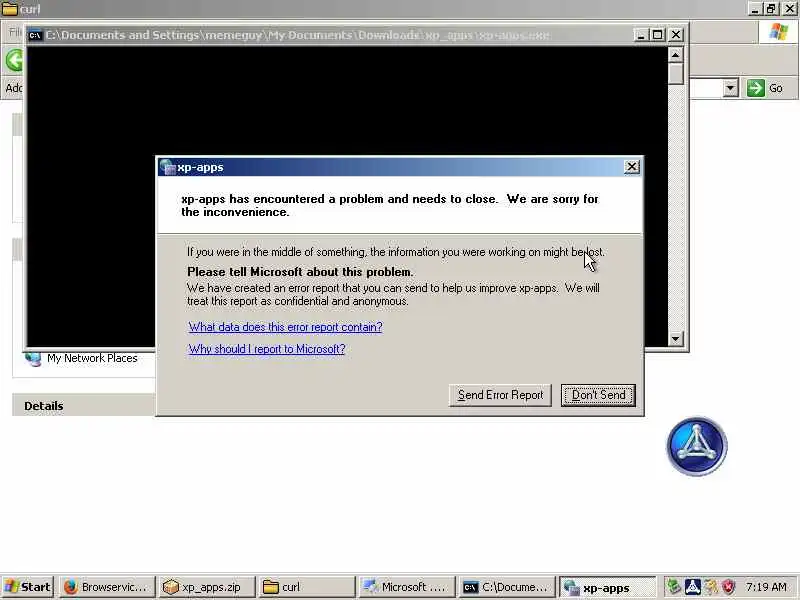Click red security shield tray icon
This screenshot has height=600, width=800.
tap(729, 587)
